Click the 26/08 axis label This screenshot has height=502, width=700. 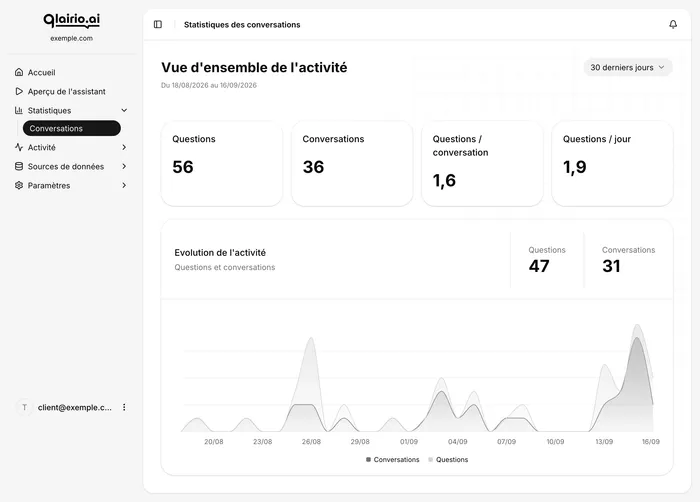311,442
